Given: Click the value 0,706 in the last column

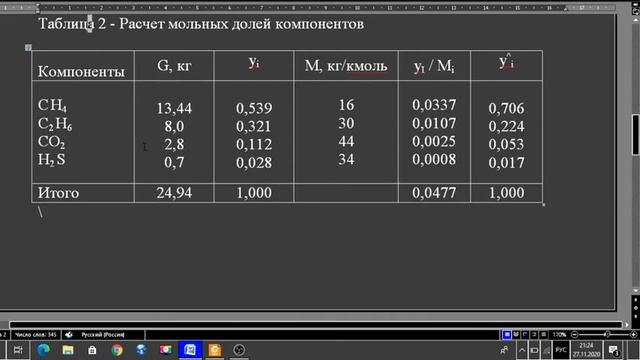Looking at the screenshot, I should click(x=506, y=108).
